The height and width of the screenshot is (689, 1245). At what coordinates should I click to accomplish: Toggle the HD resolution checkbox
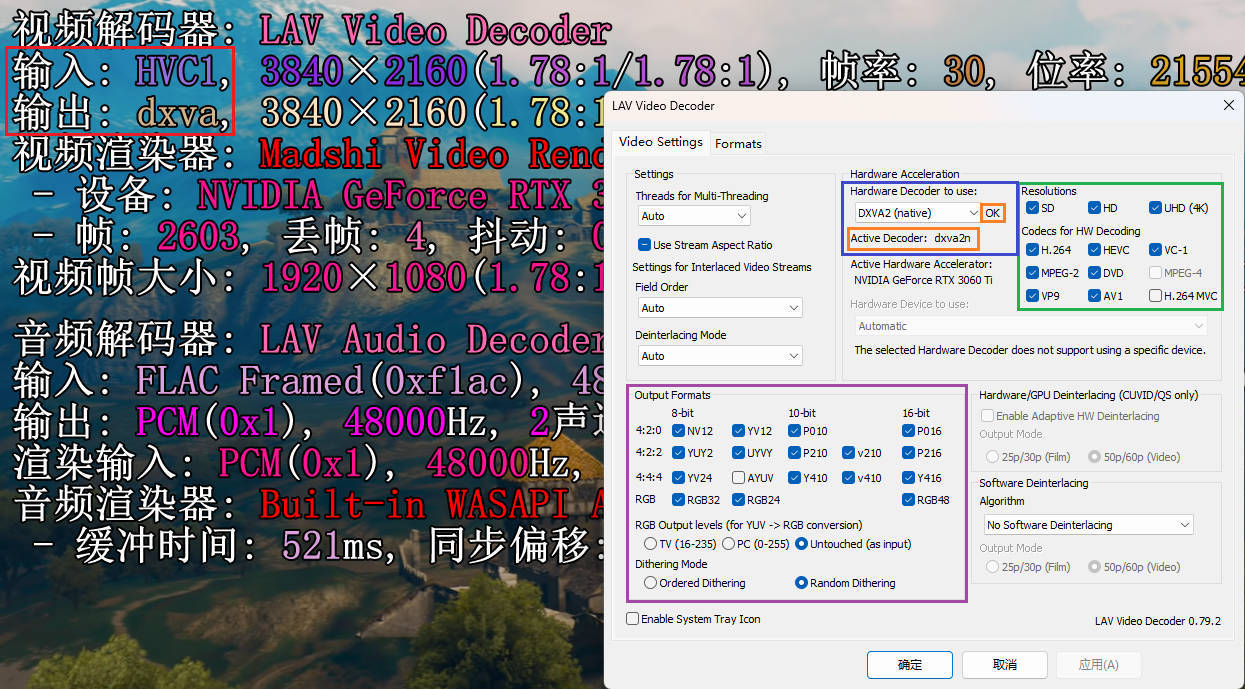[x=1094, y=208]
